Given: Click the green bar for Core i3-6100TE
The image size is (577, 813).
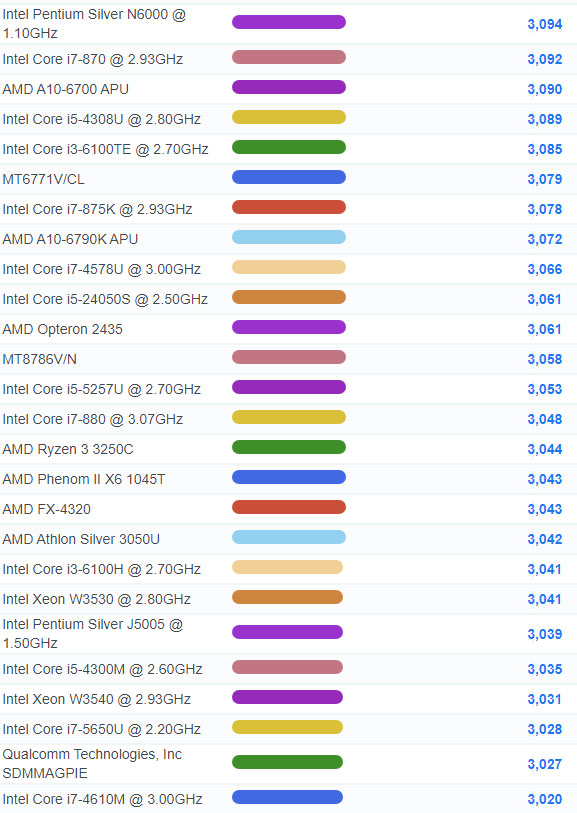Looking at the screenshot, I should 289,147.
